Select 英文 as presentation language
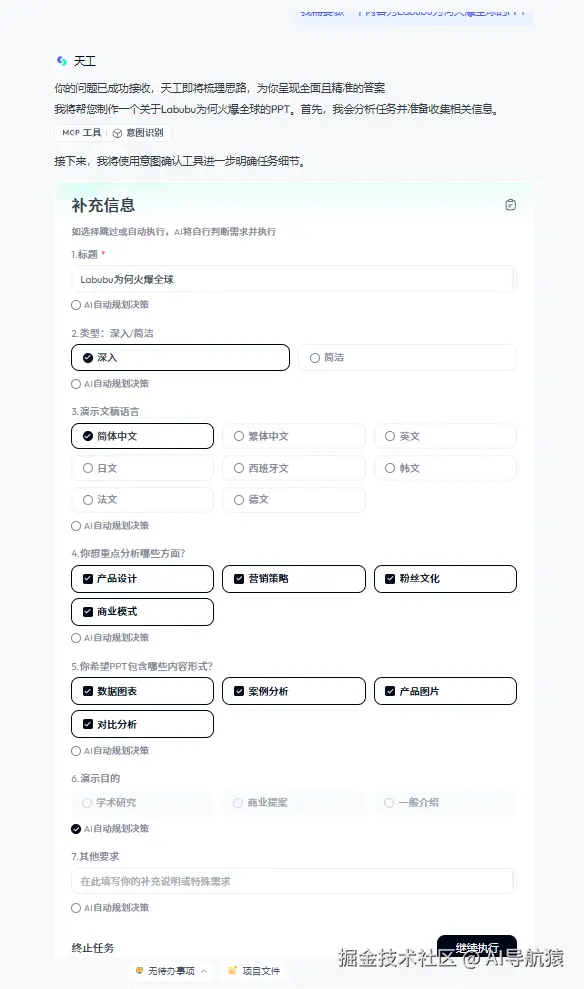This screenshot has width=584, height=989. pos(389,435)
